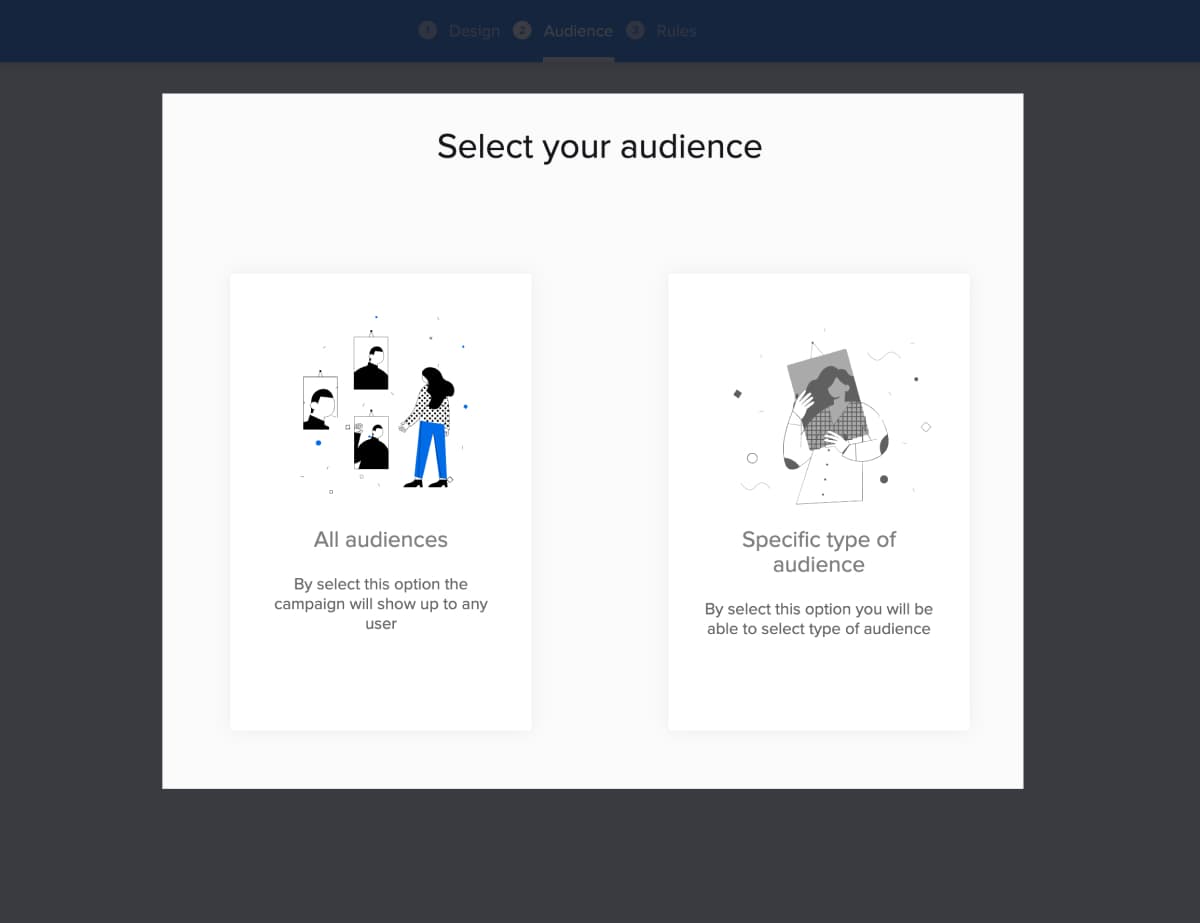Select the All audiences title
The image size is (1200, 923).
(x=381, y=540)
